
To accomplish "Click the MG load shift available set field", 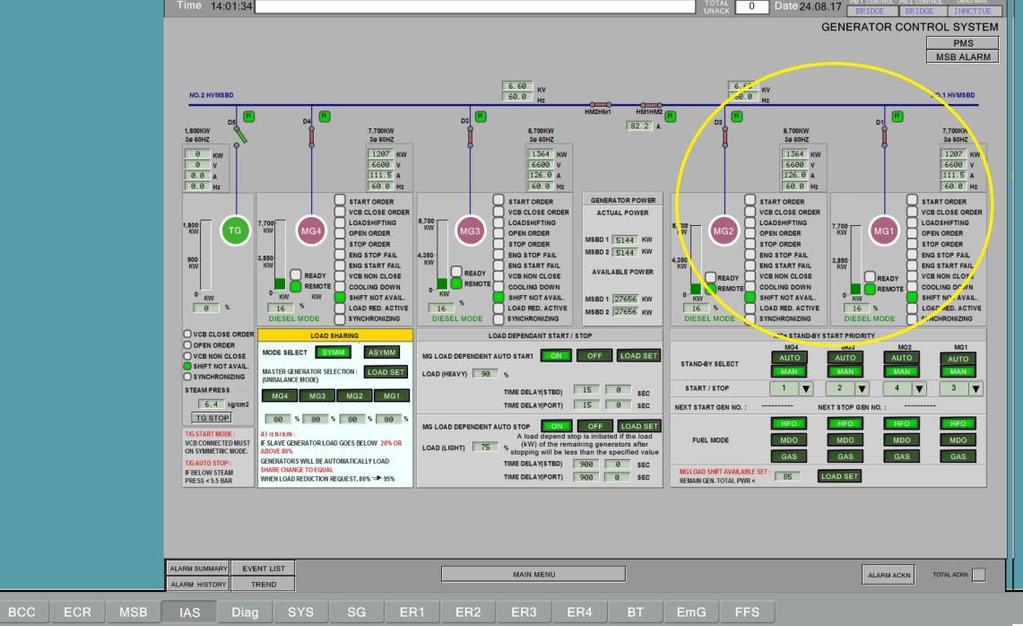I will coord(787,477).
